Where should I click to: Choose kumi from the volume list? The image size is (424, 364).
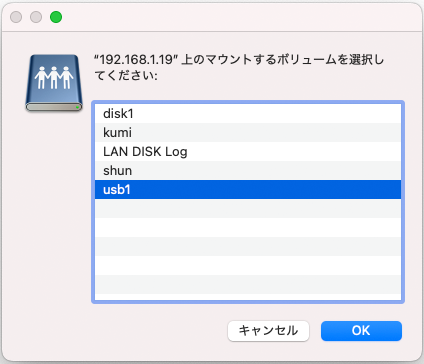tap(248, 133)
